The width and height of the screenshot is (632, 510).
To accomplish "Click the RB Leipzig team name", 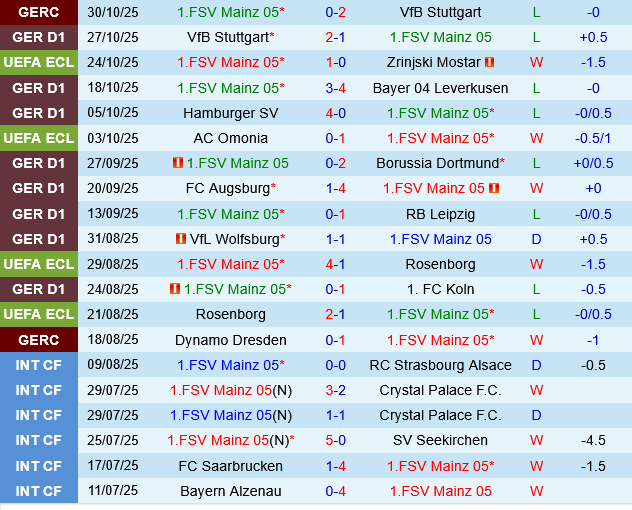I will [x=440, y=214].
